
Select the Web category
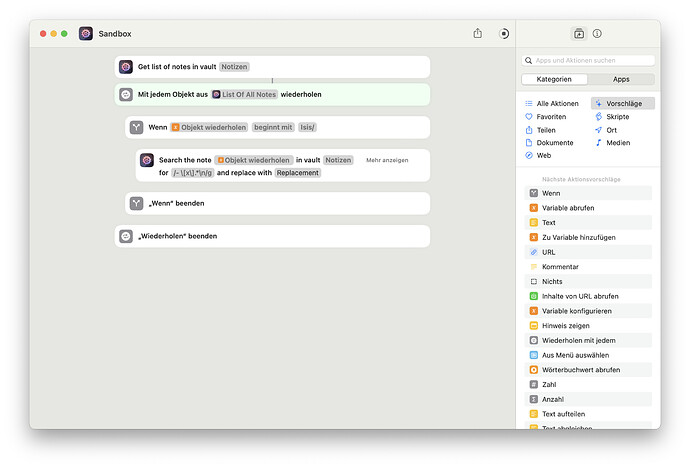[538, 156]
